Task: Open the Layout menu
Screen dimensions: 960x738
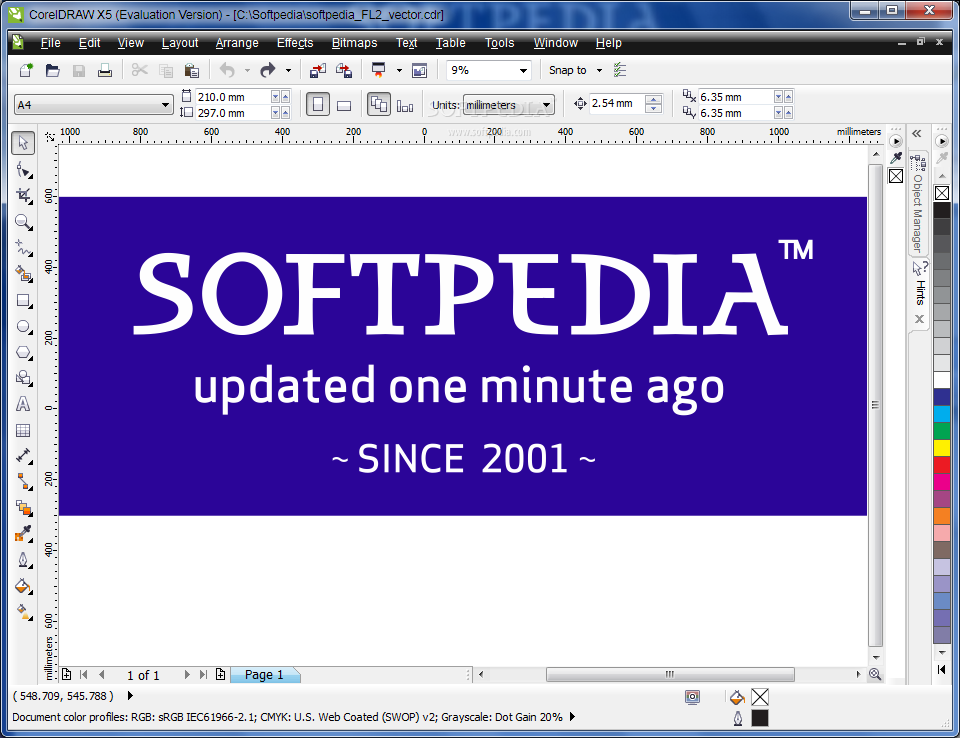Action: pyautogui.click(x=180, y=42)
